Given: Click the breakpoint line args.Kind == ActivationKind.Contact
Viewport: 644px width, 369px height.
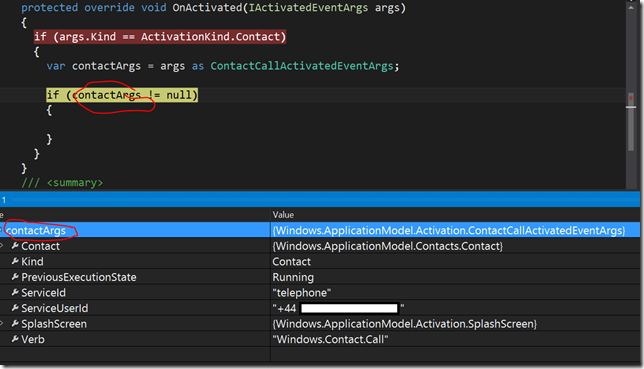Looking at the screenshot, I should point(160,37).
